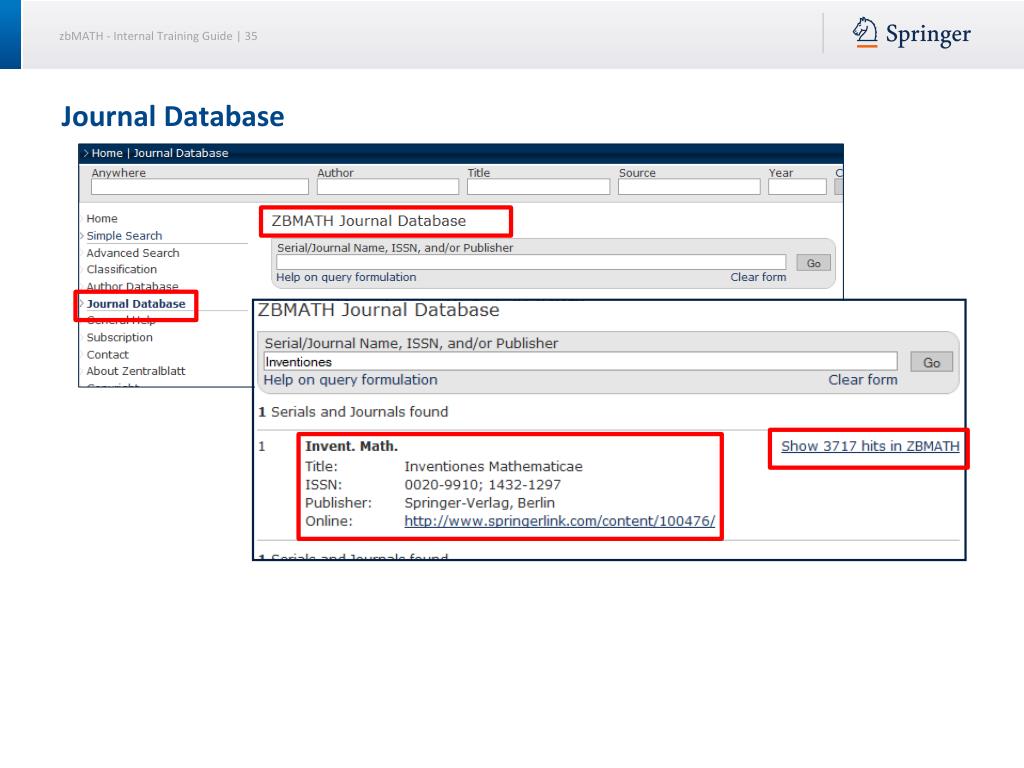Open Simple Search in the sidebar
The image size is (1024, 768).
[x=124, y=236]
